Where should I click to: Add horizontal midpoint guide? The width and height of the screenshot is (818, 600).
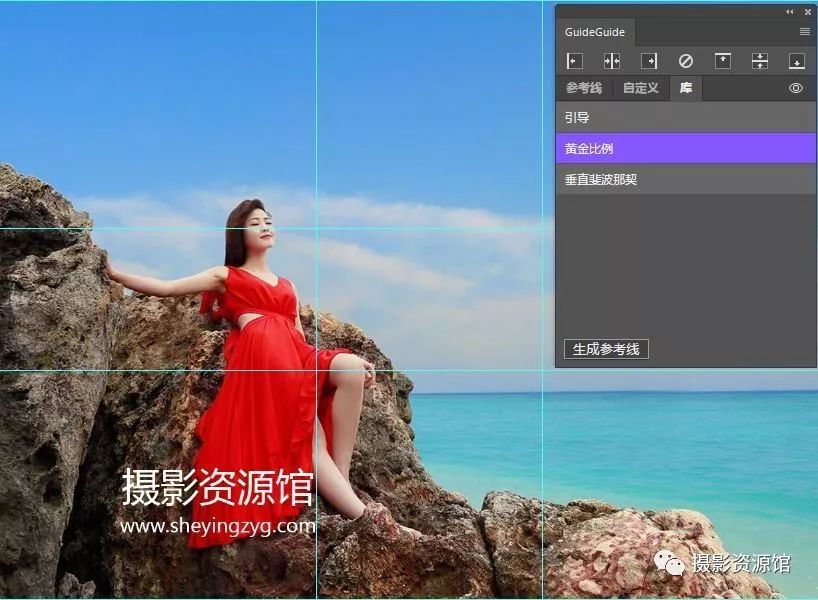[x=760, y=61]
